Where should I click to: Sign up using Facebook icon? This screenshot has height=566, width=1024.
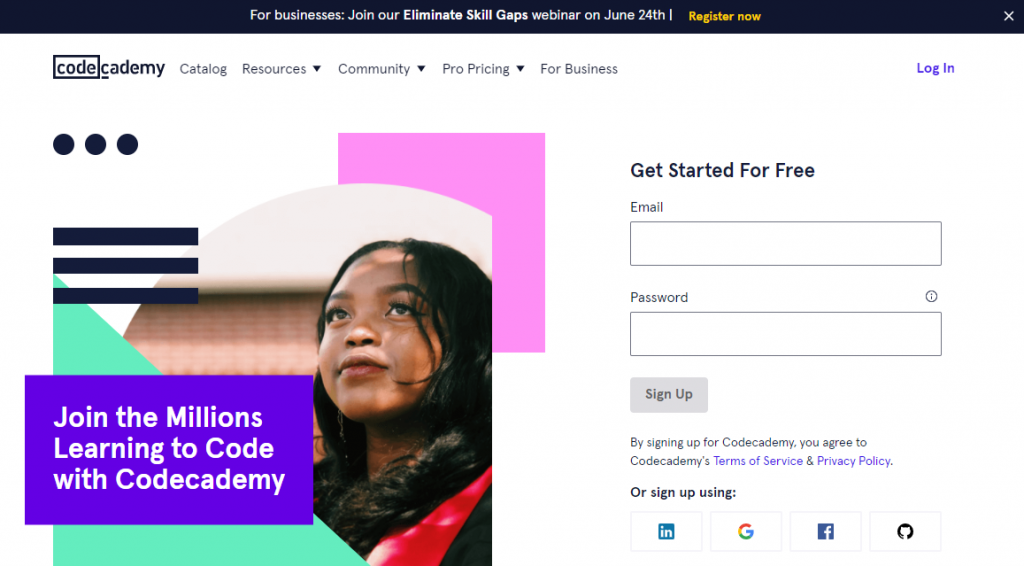(x=825, y=532)
